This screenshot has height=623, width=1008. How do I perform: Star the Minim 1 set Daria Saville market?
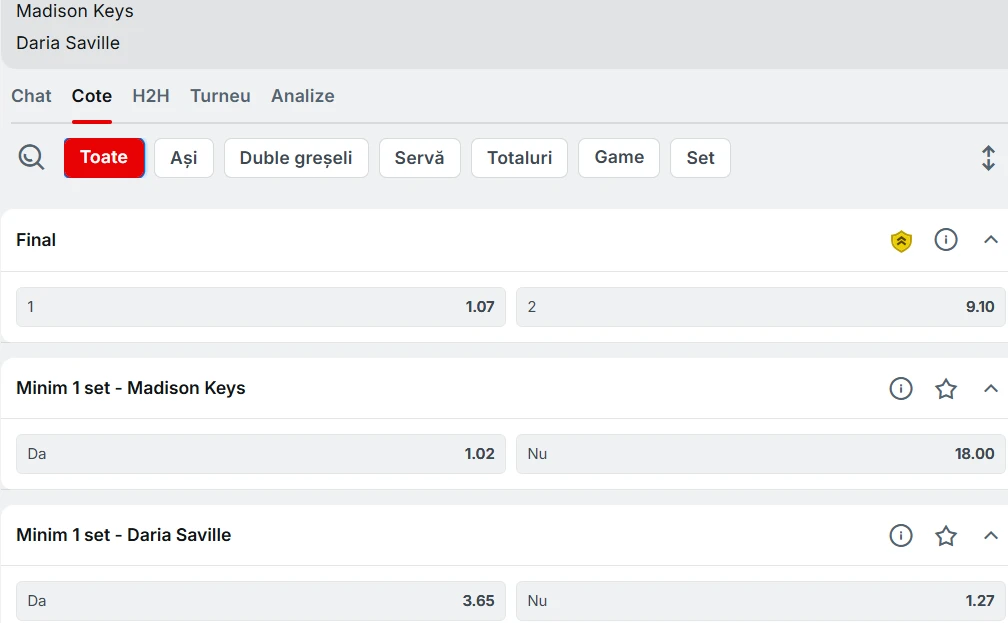(946, 536)
